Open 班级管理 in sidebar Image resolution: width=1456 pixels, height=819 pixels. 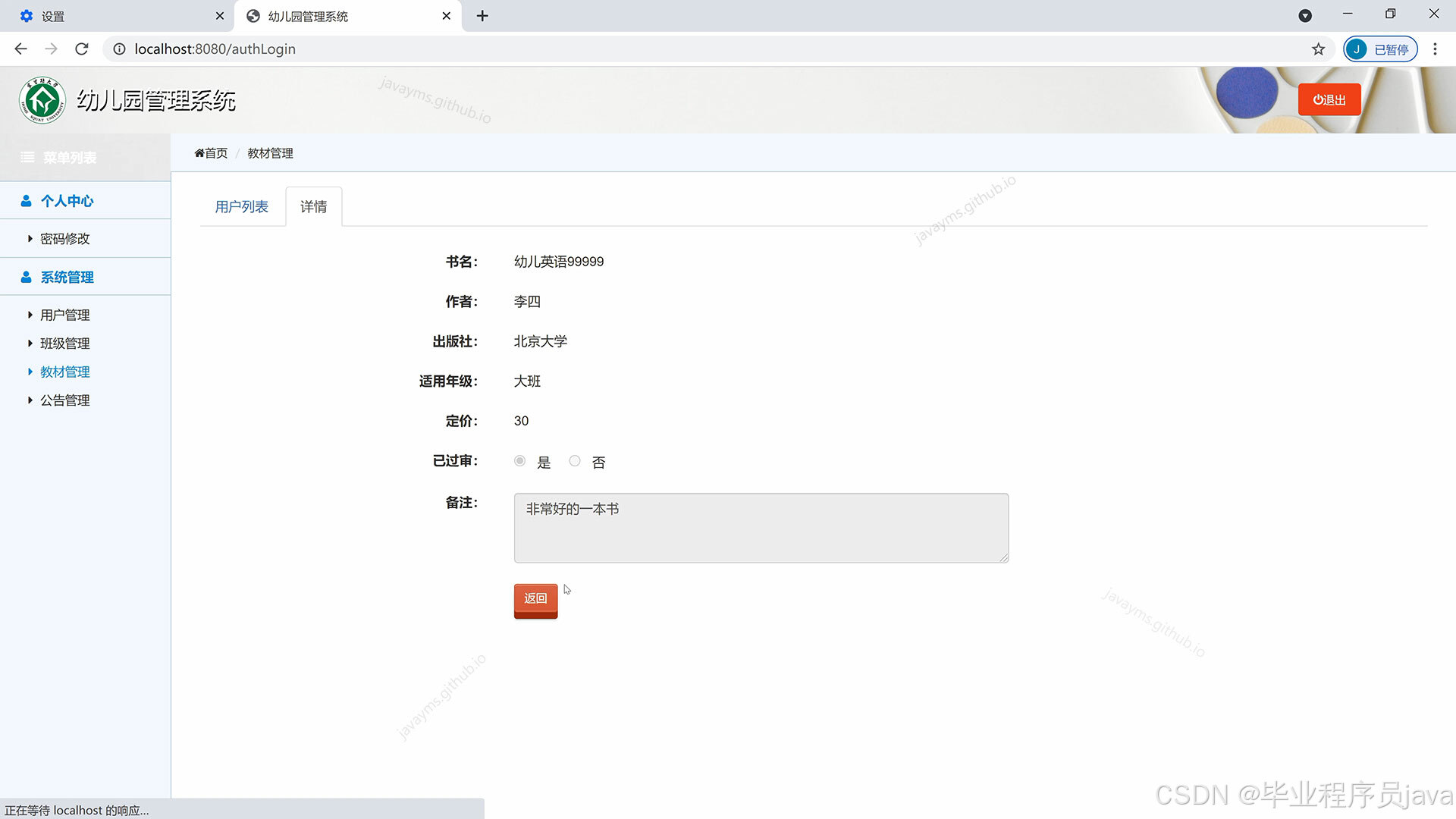pos(64,344)
